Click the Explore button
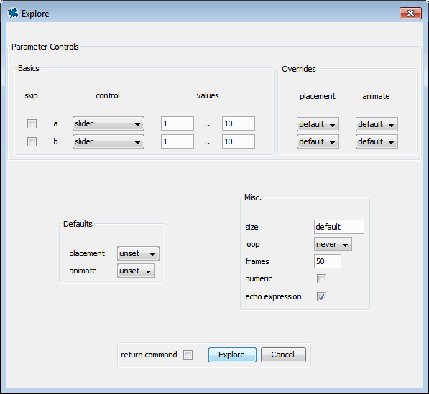 (x=232, y=355)
